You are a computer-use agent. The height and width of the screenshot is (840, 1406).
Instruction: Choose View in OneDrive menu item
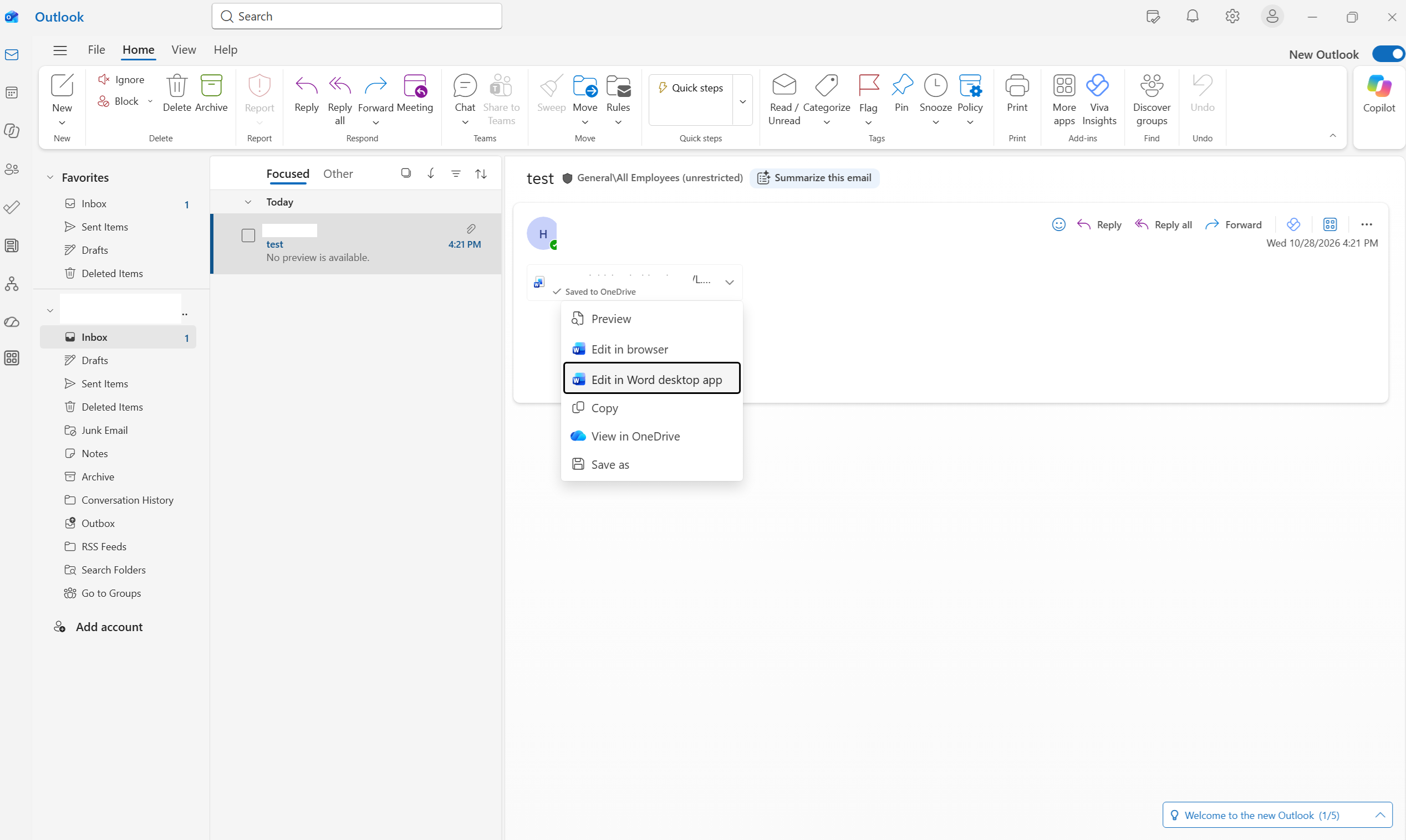pyautogui.click(x=652, y=437)
